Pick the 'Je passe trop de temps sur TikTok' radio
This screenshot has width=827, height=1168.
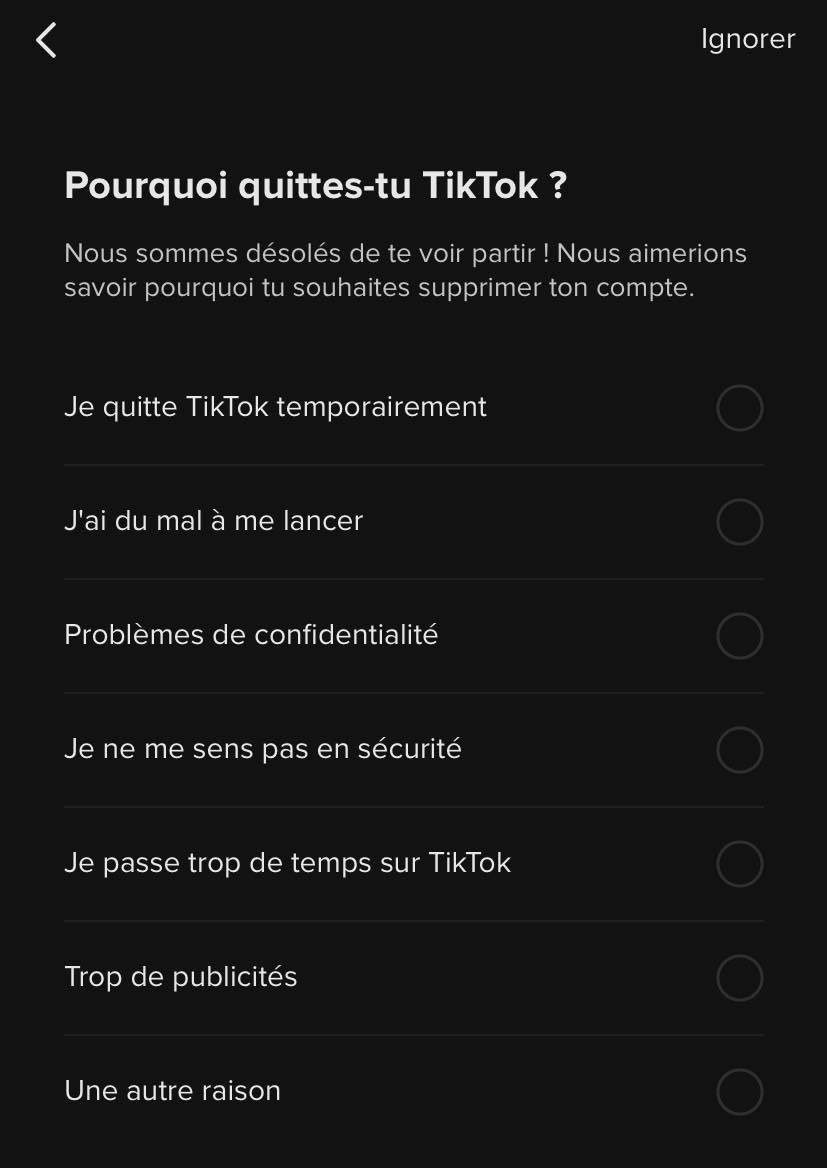click(x=739, y=864)
